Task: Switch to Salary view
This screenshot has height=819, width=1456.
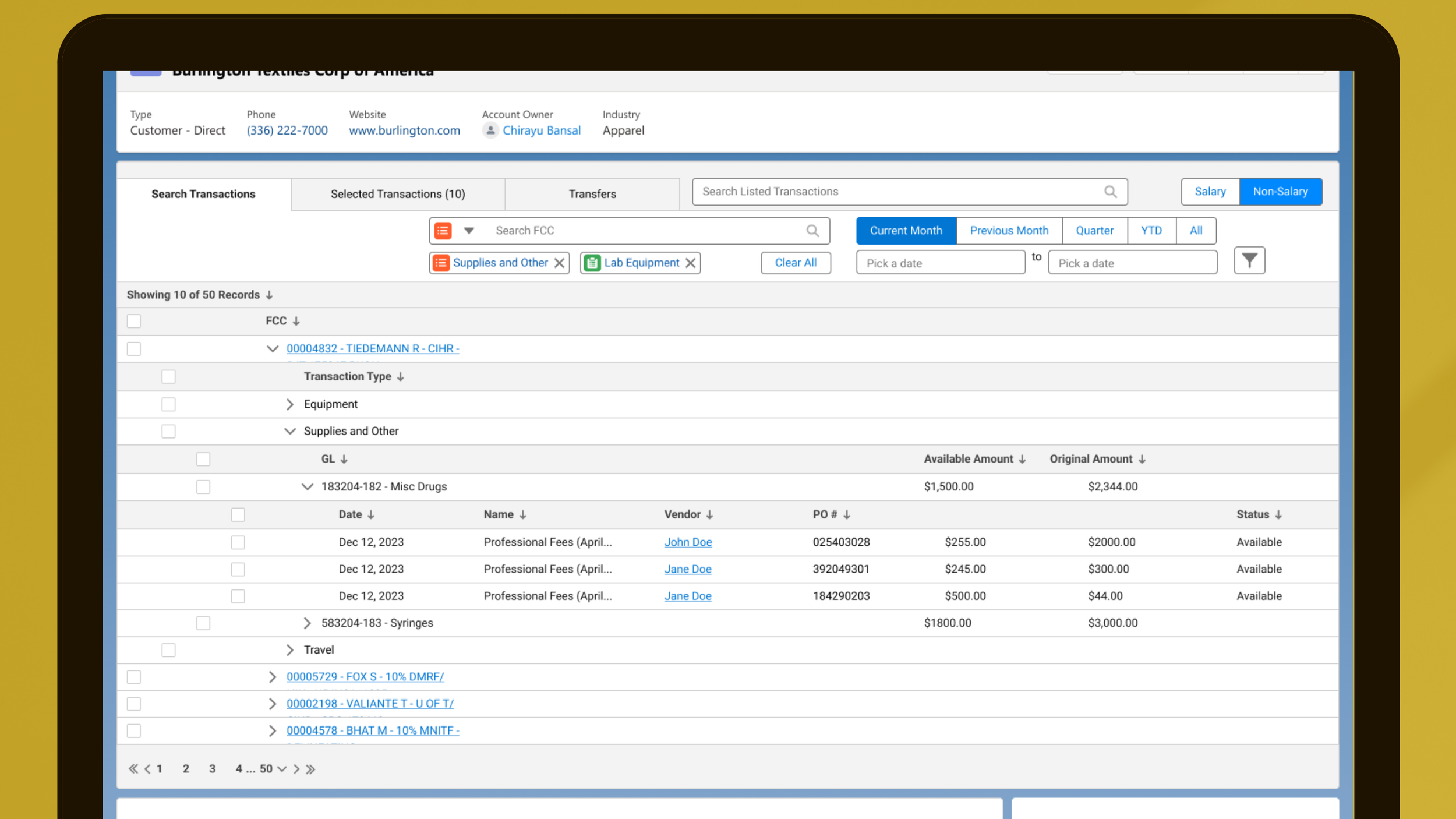Action: (x=1210, y=192)
